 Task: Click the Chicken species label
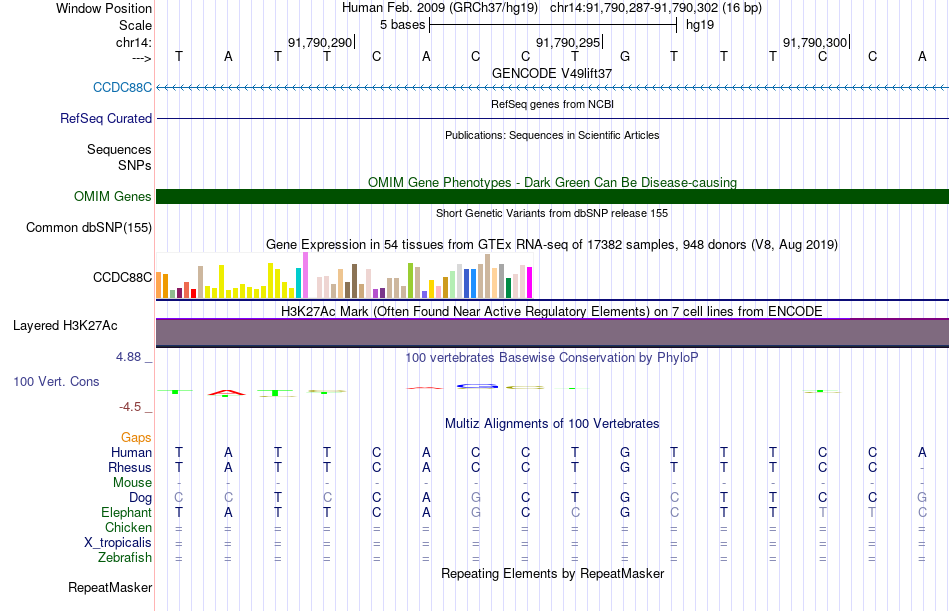[x=128, y=527]
